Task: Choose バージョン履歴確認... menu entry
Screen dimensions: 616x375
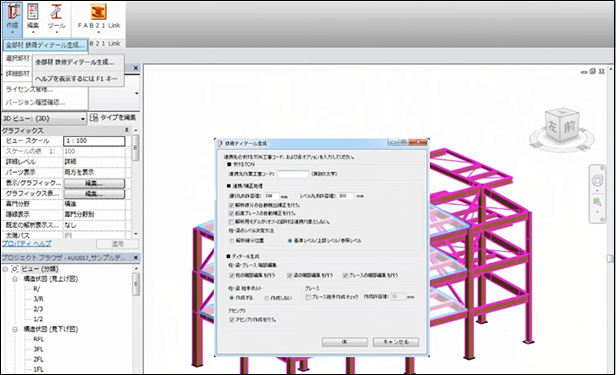Action: 35,102
